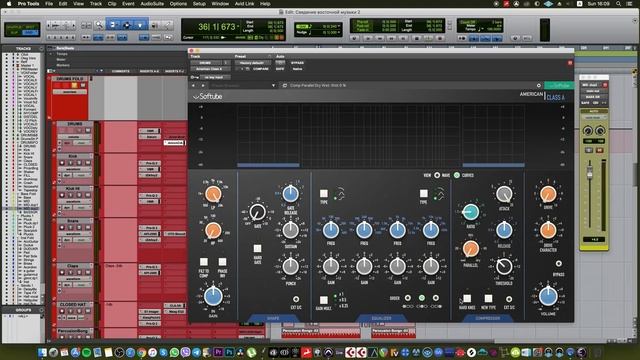640x360 pixels.
Task: Click the Softube logo in plugin header
Action: point(208,97)
